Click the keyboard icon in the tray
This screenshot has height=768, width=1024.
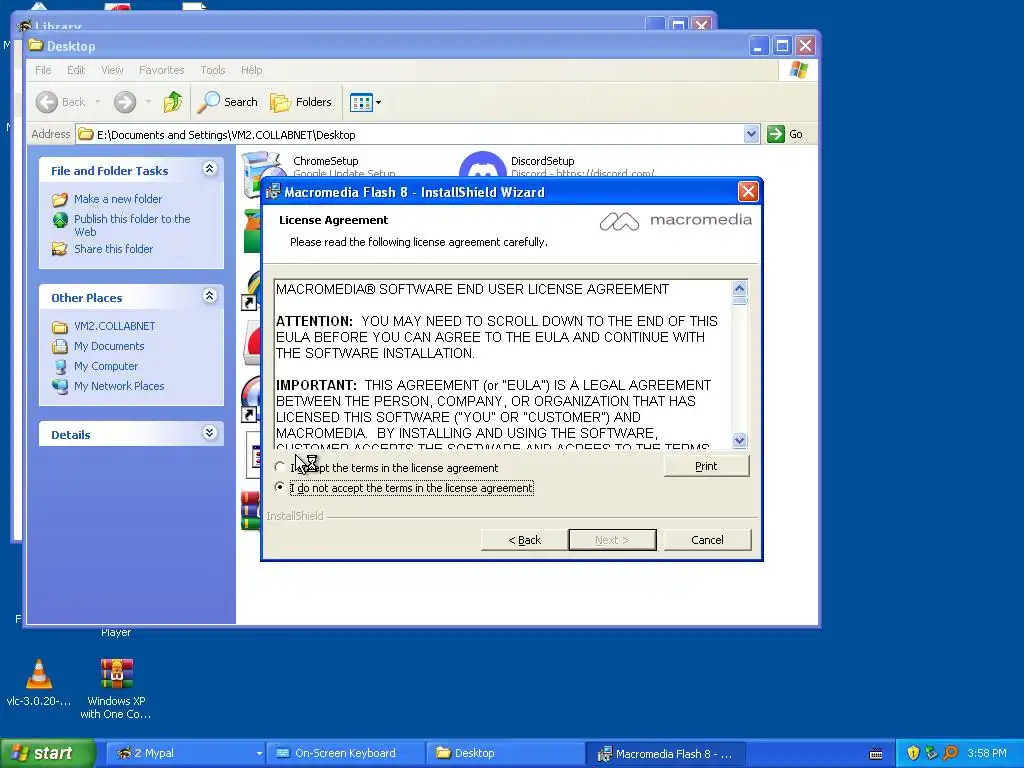pyautogui.click(x=876, y=754)
